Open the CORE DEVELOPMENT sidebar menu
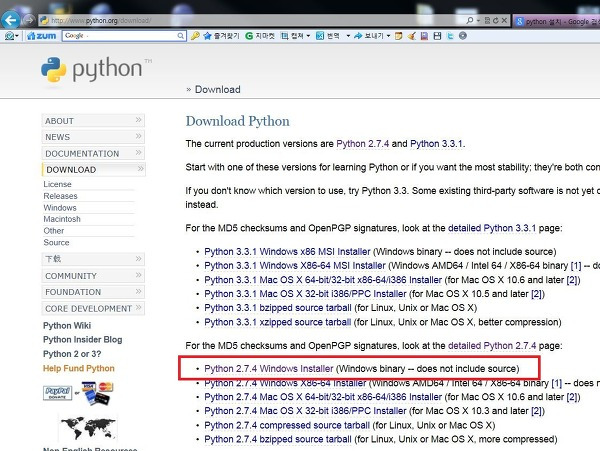The height and width of the screenshot is (451, 600). [x=93, y=308]
